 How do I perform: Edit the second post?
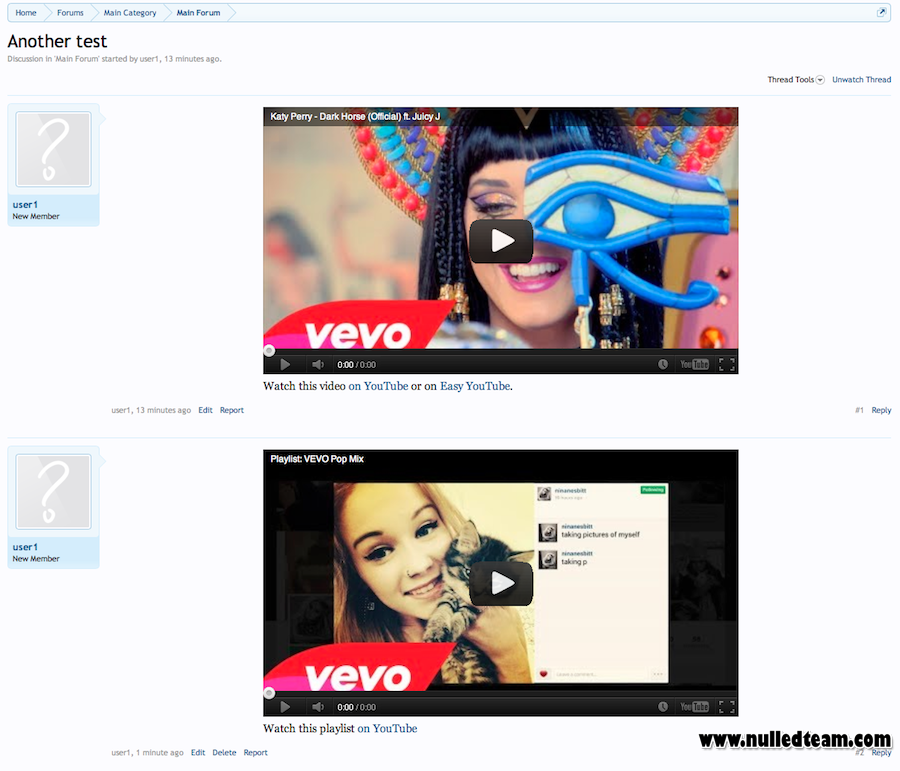[x=198, y=753]
